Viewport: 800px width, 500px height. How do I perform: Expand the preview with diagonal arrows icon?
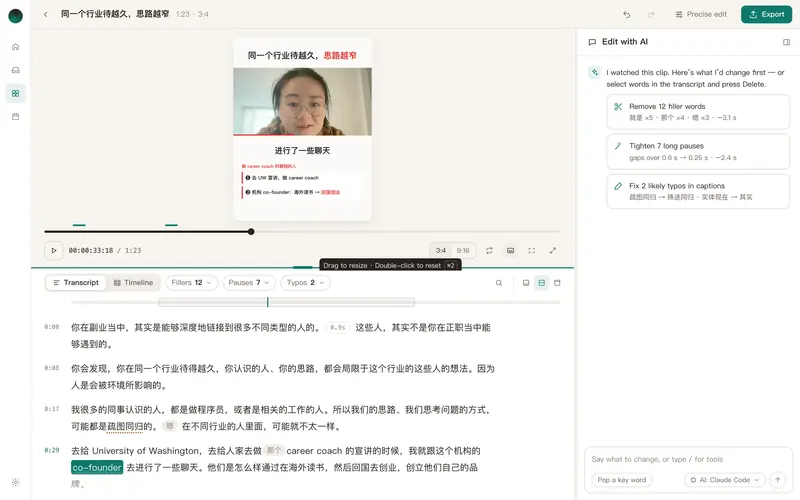[553, 251]
